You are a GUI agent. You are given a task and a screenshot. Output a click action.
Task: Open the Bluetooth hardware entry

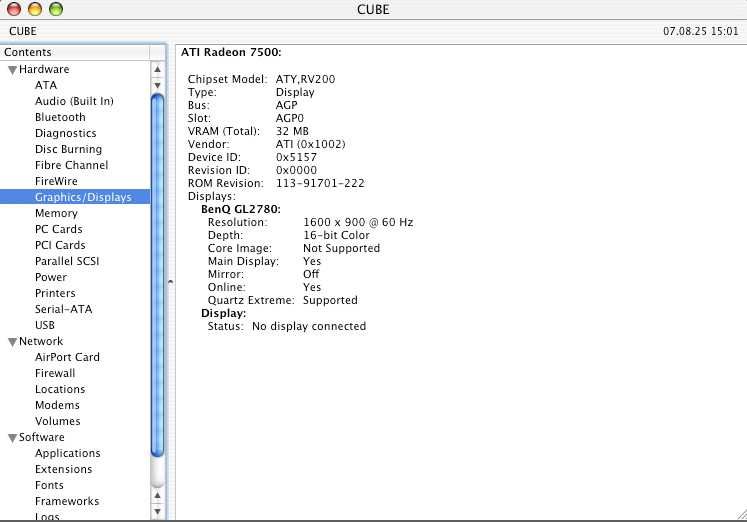pos(60,117)
